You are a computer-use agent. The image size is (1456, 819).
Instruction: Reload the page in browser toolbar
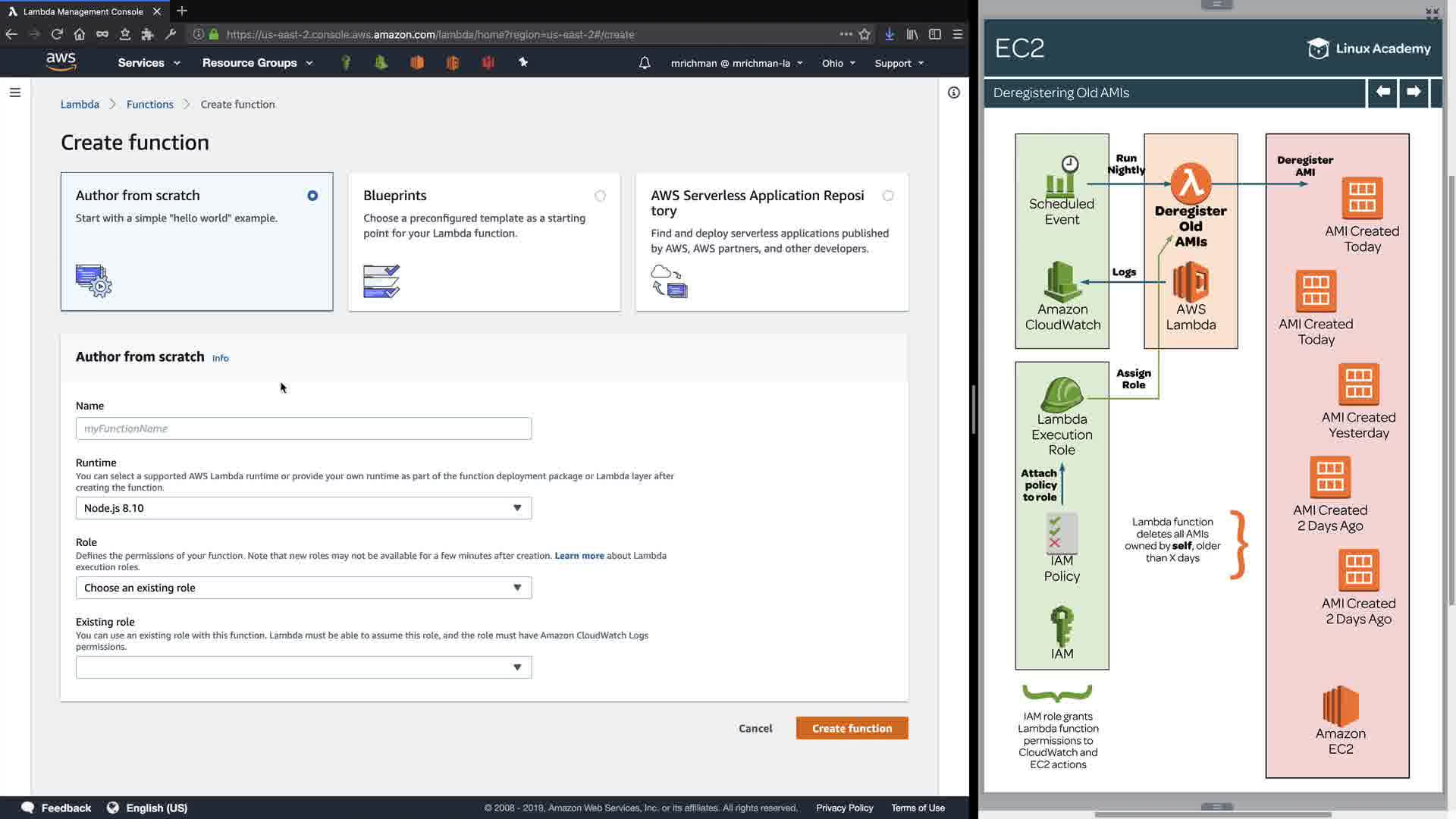coord(57,34)
